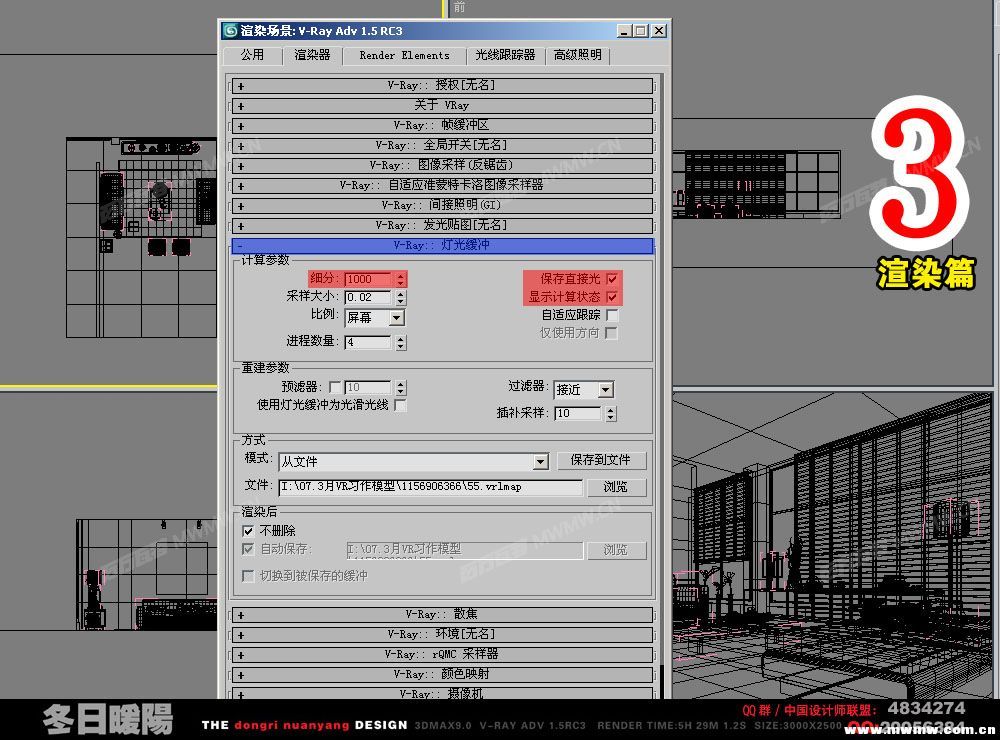Image resolution: width=1000 pixels, height=740 pixels.
Task: Click the render dialog vertical scrollbar
Action: pyautogui.click(x=661, y=387)
